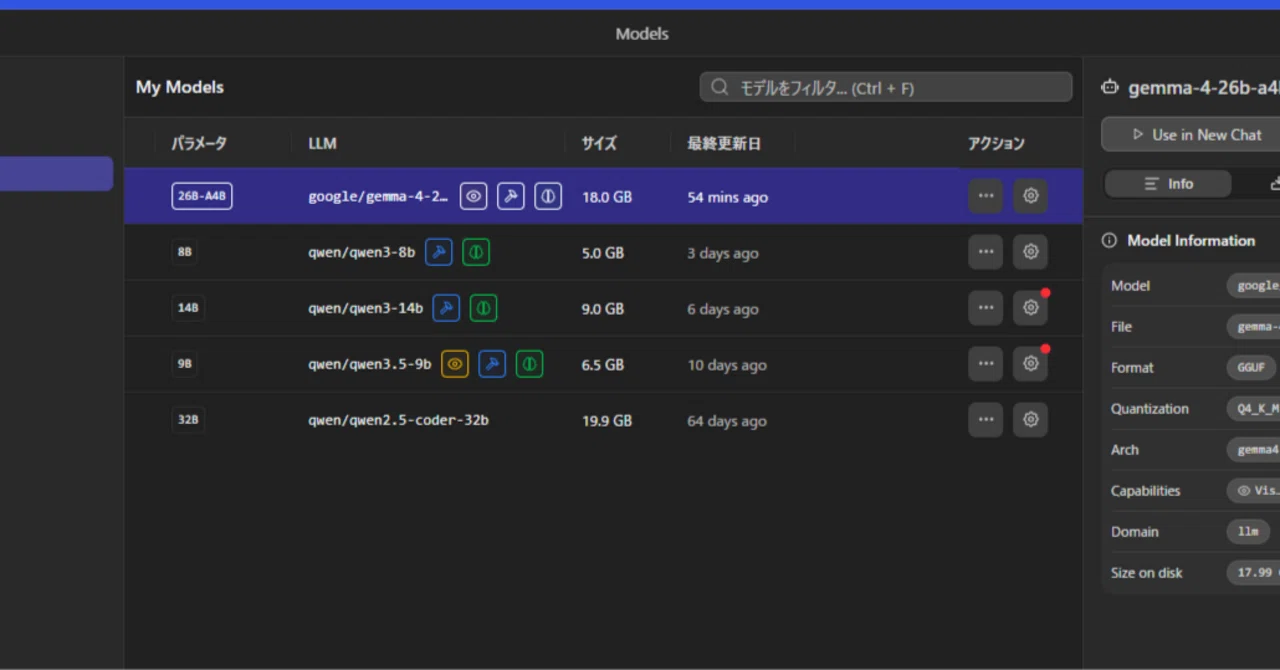Open settings gear for qwen2.5-coder-32b
Screen dimensions: 1280x670
pyautogui.click(x=1031, y=420)
